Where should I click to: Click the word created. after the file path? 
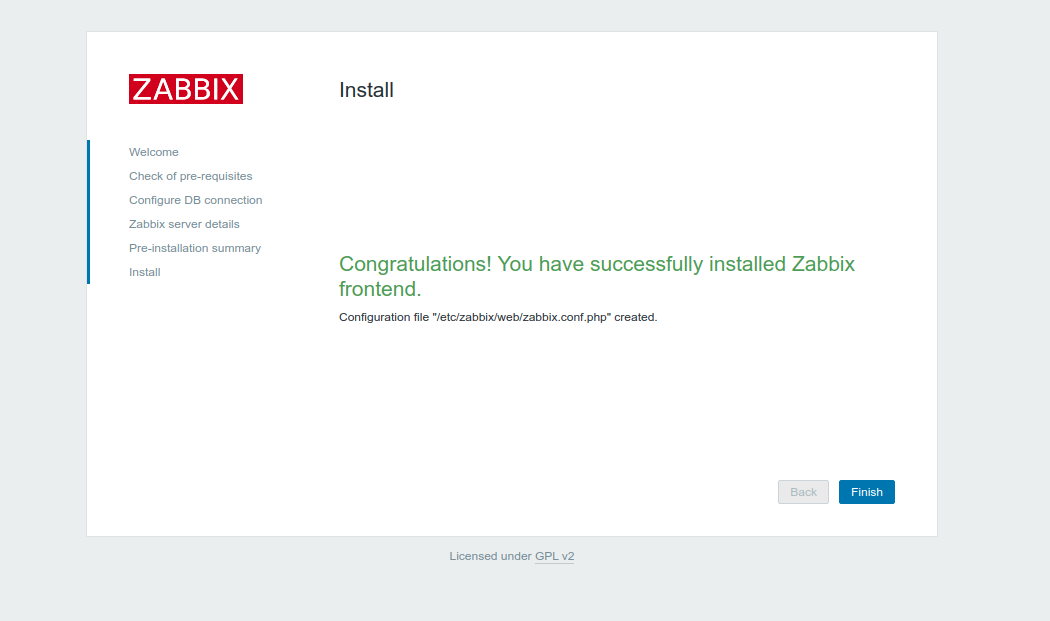click(x=635, y=318)
